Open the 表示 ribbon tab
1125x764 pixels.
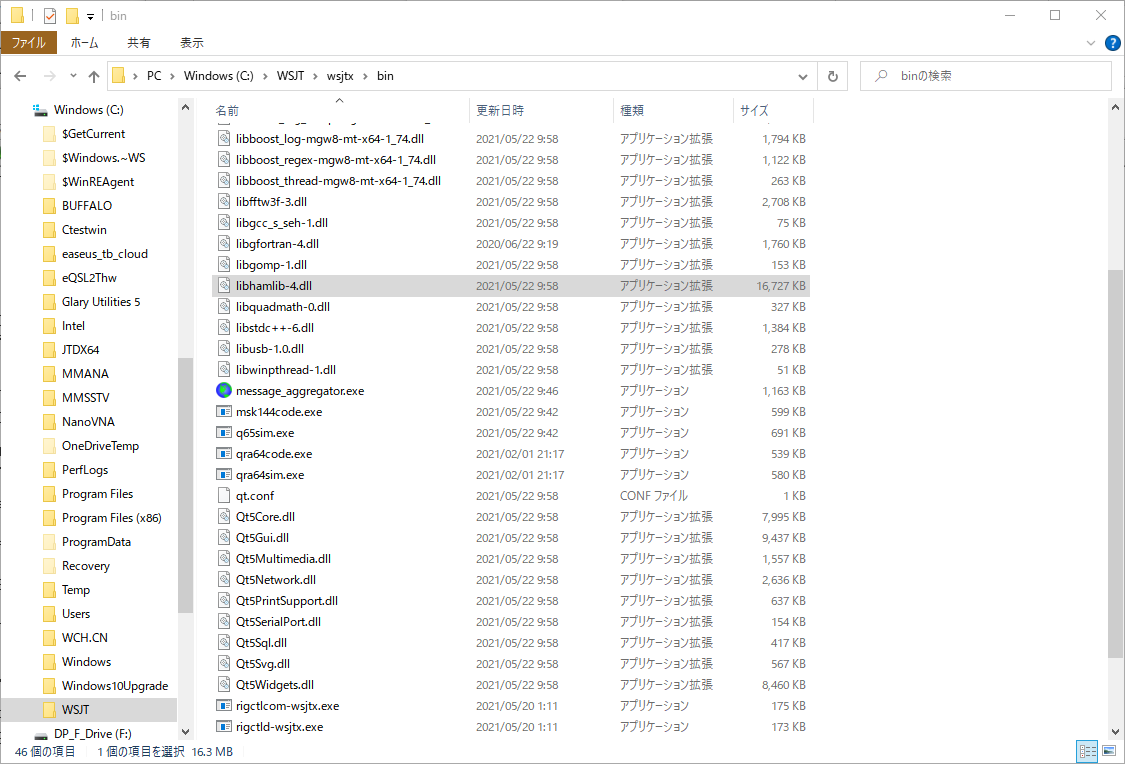pos(192,43)
